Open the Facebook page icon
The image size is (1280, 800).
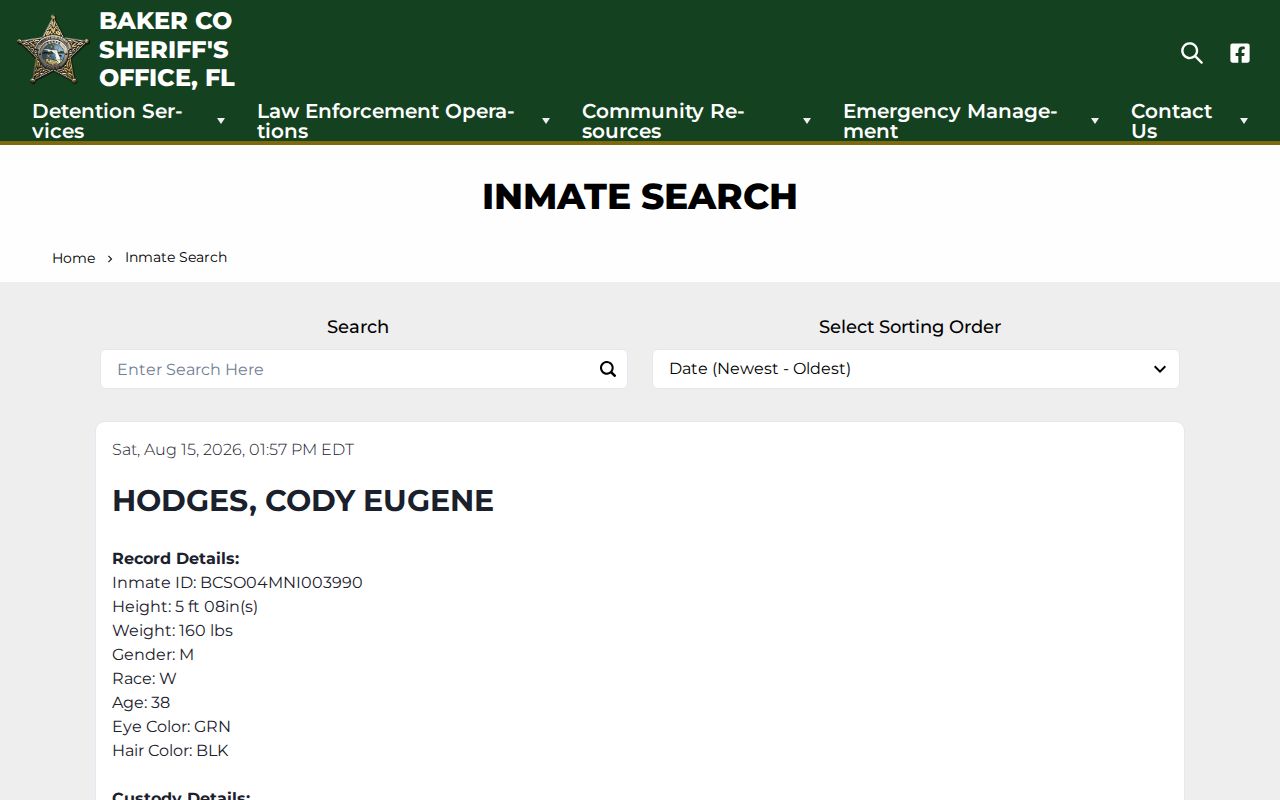click(1240, 53)
